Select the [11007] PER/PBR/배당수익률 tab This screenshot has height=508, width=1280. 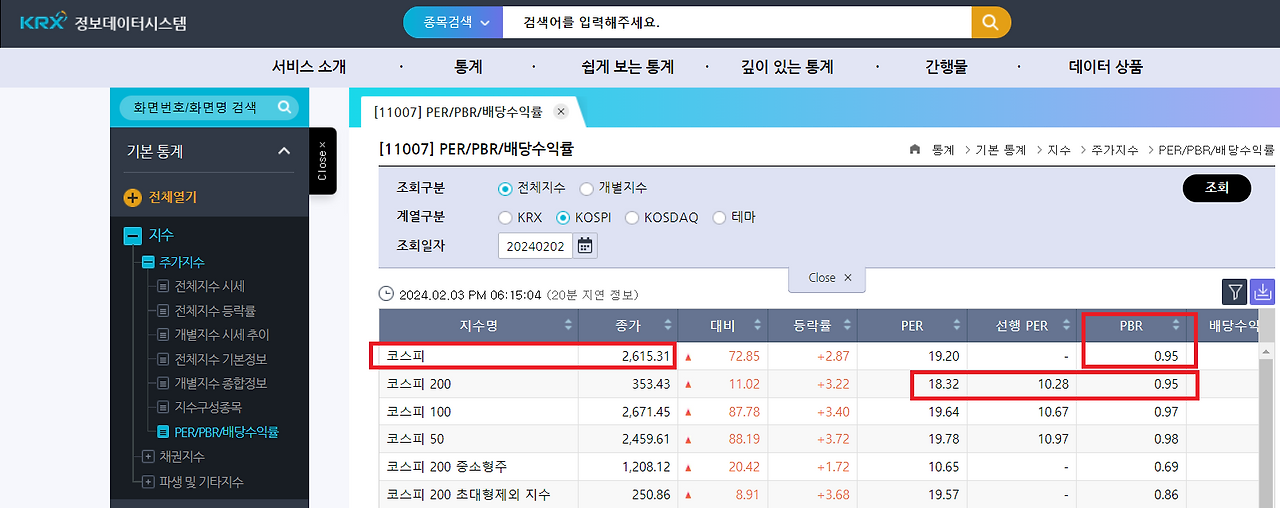457,111
